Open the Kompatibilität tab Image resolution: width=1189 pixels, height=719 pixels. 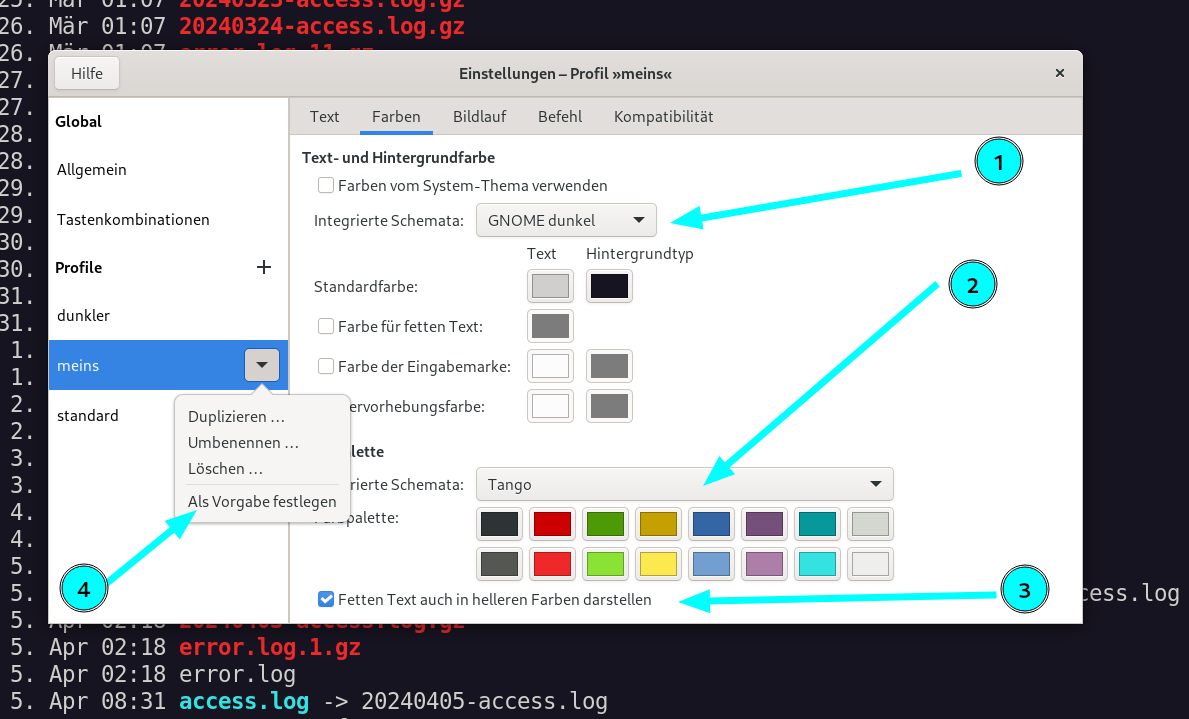pyautogui.click(x=664, y=117)
